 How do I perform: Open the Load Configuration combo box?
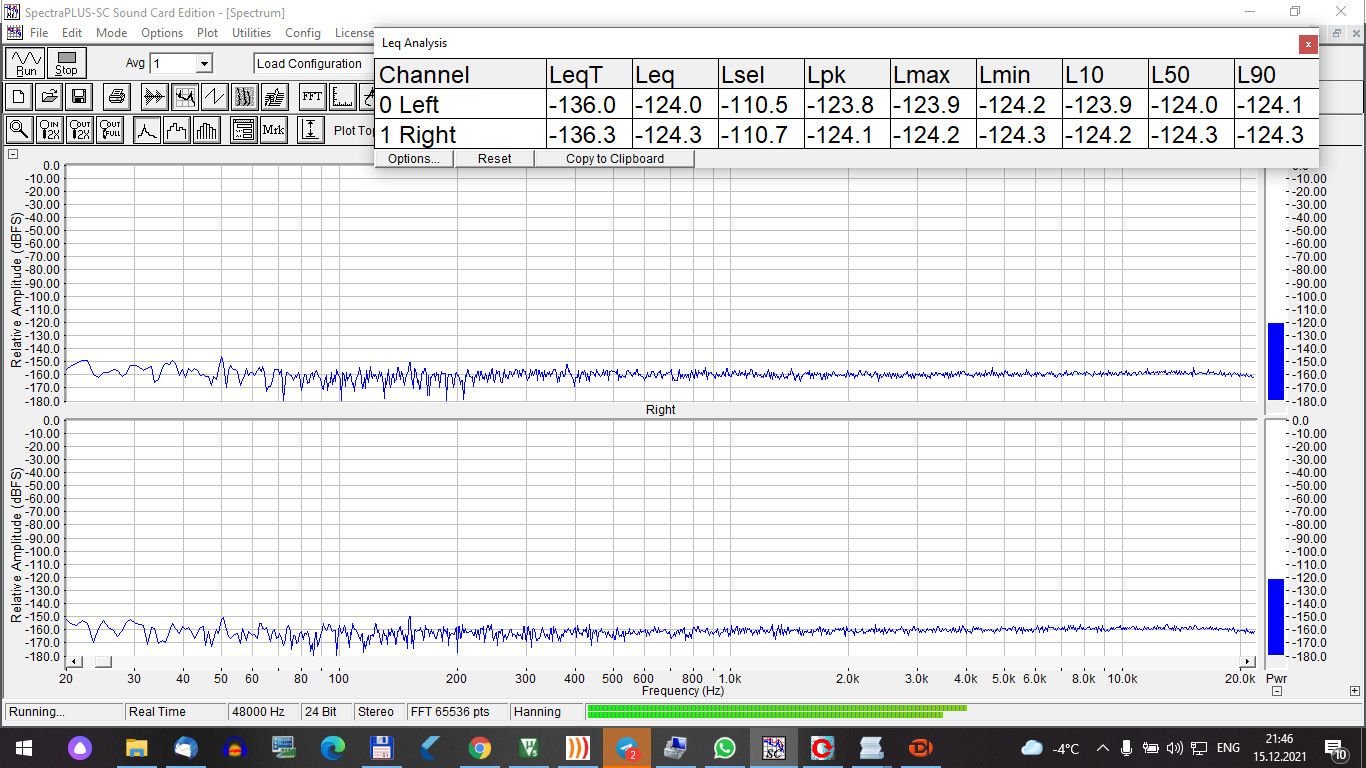point(312,64)
